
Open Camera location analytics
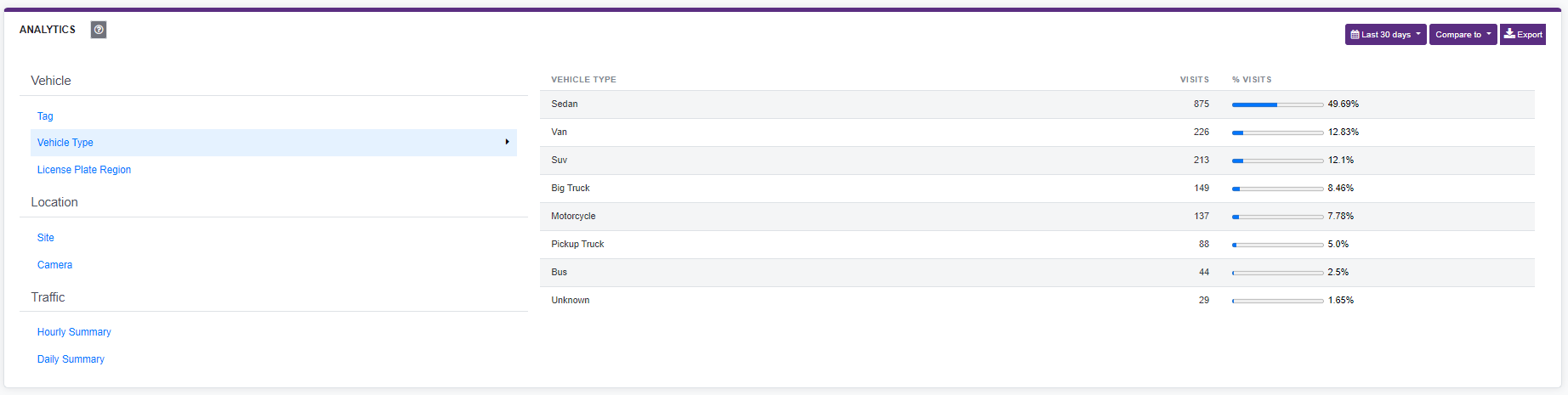click(54, 265)
